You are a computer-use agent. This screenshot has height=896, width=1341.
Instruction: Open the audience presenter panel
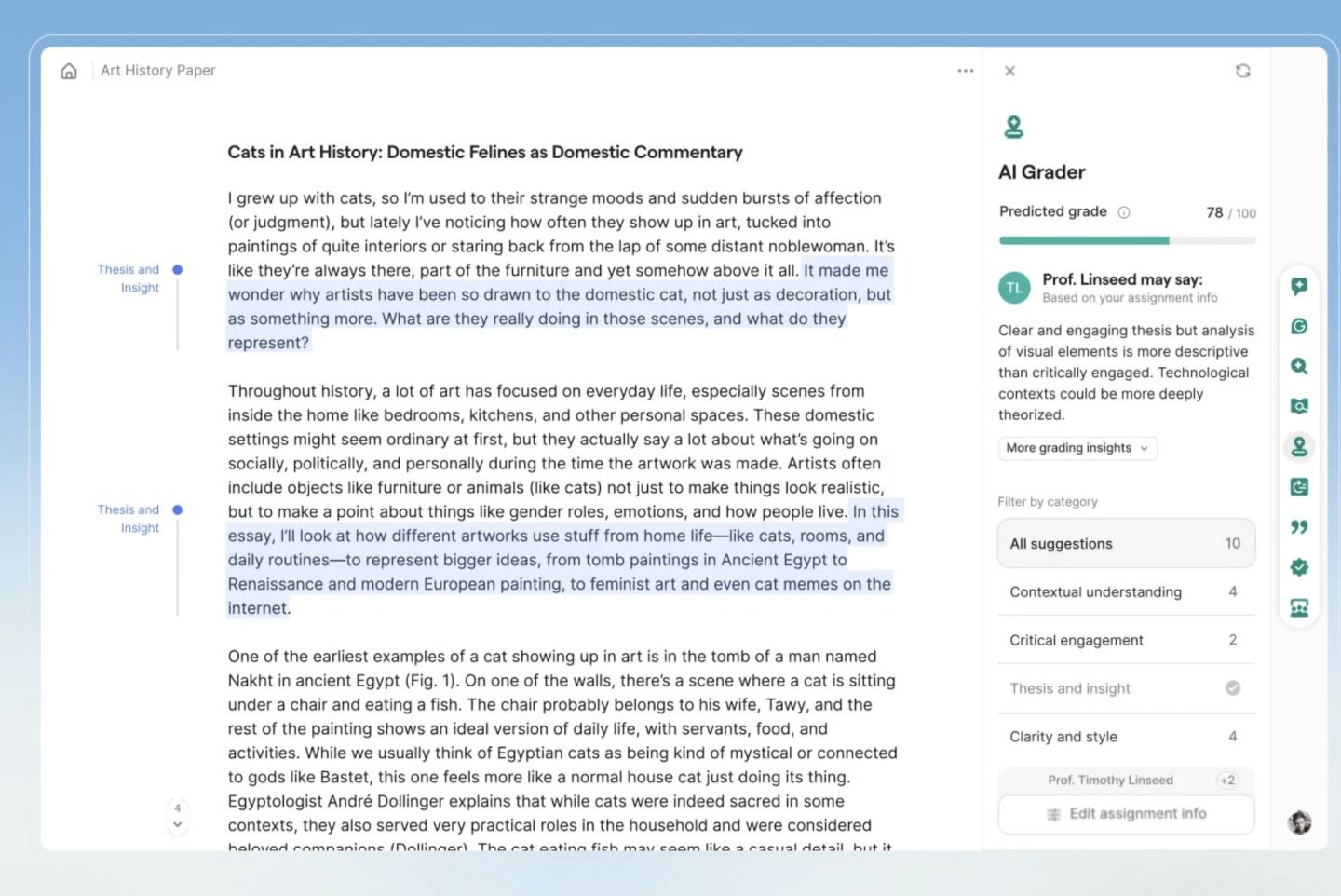(x=1299, y=606)
